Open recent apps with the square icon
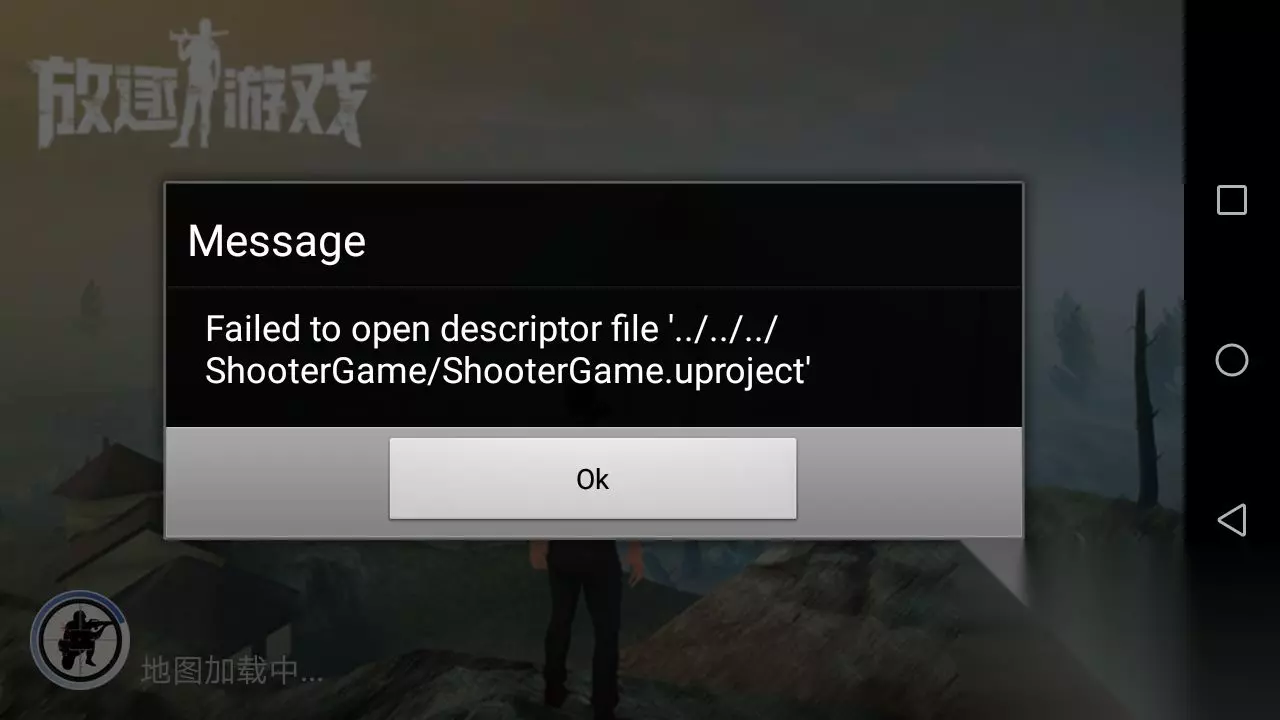This screenshot has height=720, width=1280. [x=1231, y=200]
